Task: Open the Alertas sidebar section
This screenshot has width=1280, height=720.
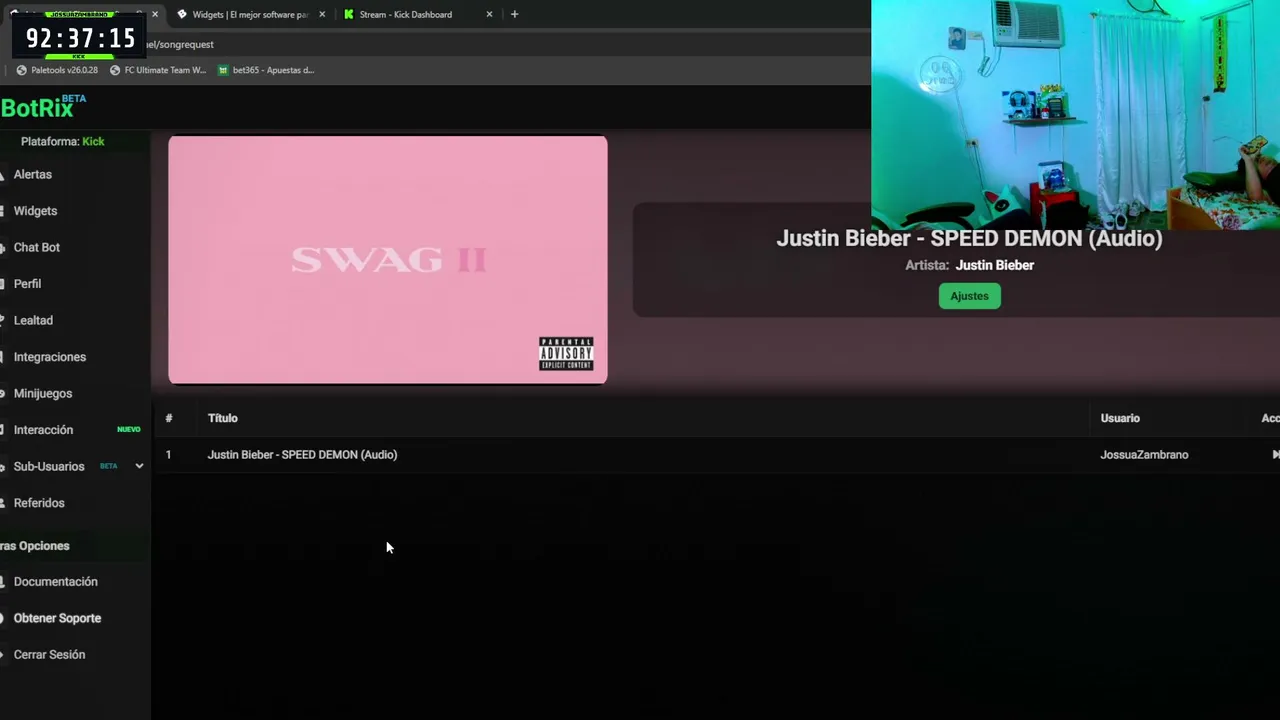Action: (x=32, y=174)
